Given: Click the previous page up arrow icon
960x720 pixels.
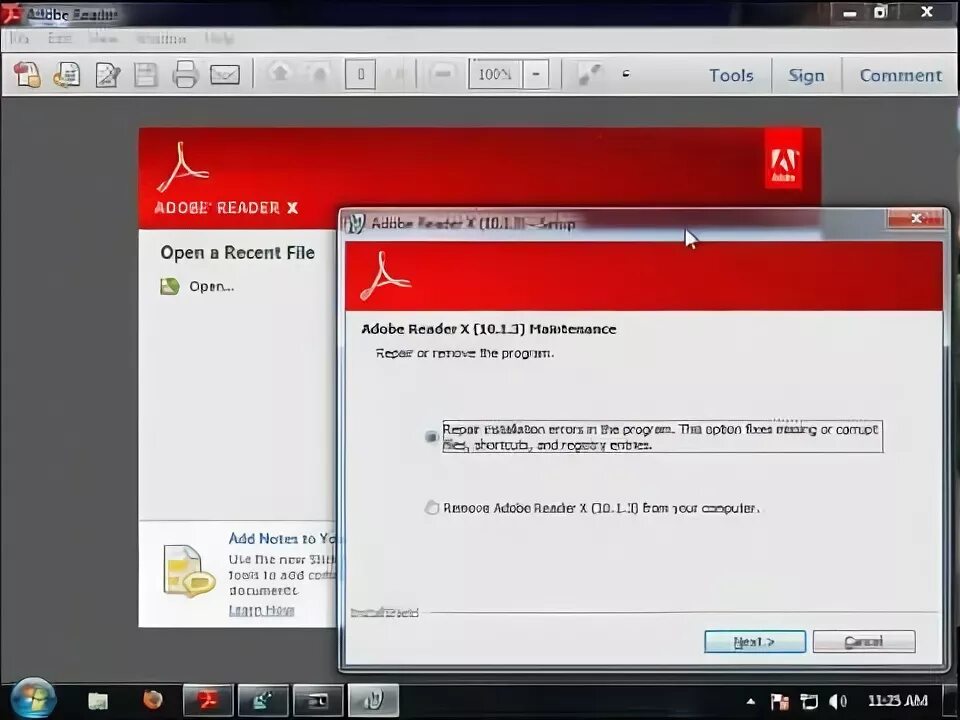Looking at the screenshot, I should point(280,73).
